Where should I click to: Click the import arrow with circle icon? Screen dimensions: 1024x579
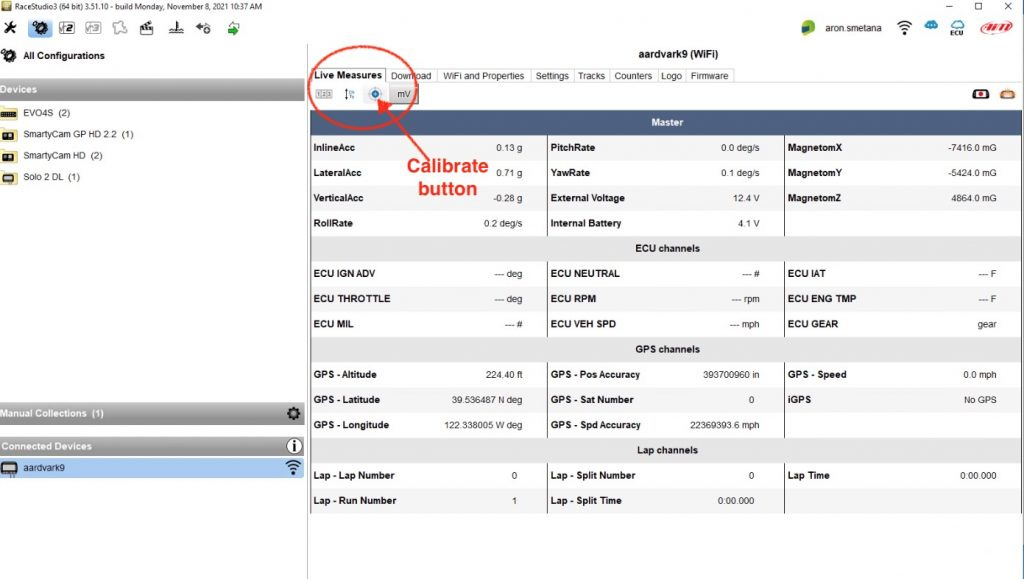coord(203,28)
